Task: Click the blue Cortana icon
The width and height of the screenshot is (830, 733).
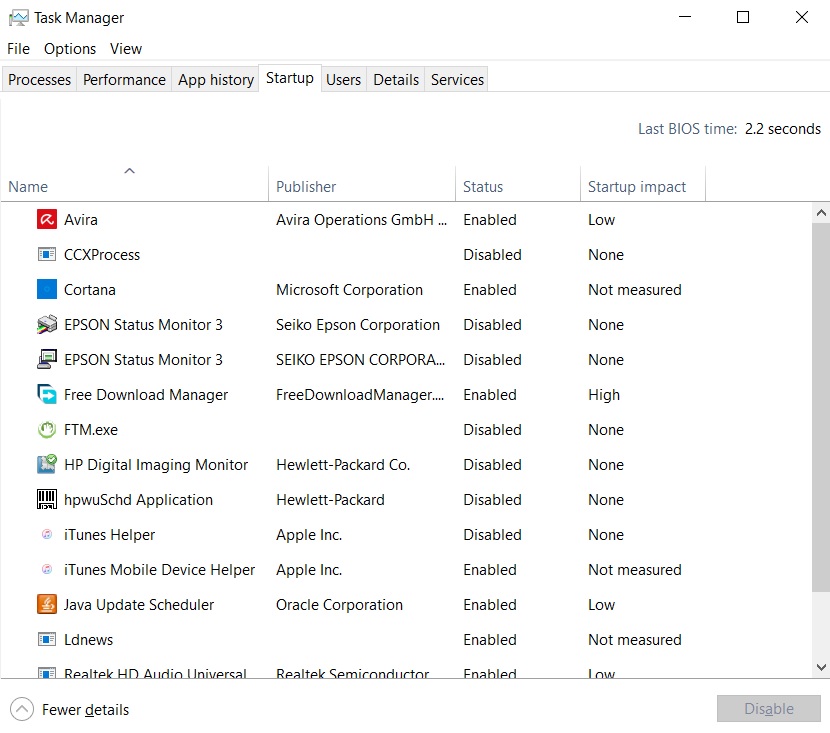Action: pyautogui.click(x=47, y=289)
